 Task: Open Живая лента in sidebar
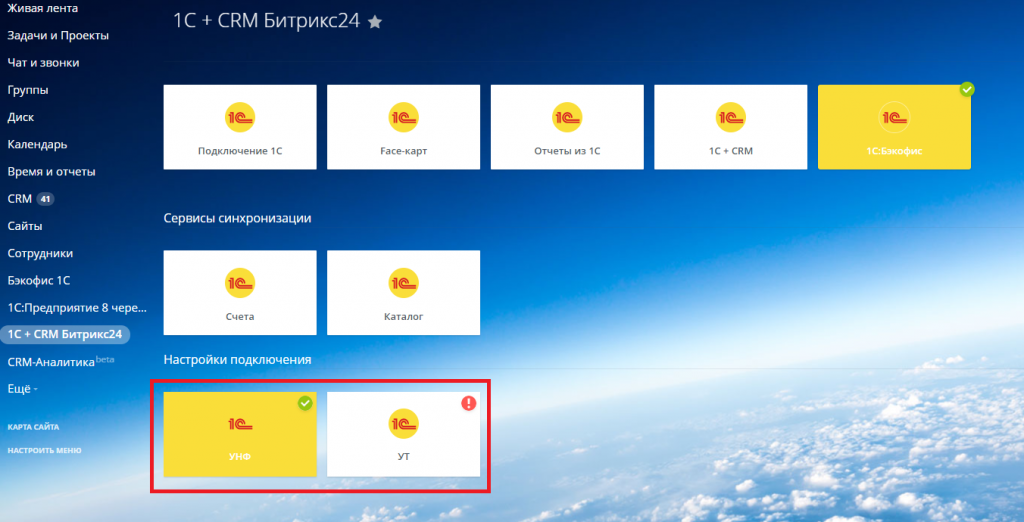(x=42, y=8)
